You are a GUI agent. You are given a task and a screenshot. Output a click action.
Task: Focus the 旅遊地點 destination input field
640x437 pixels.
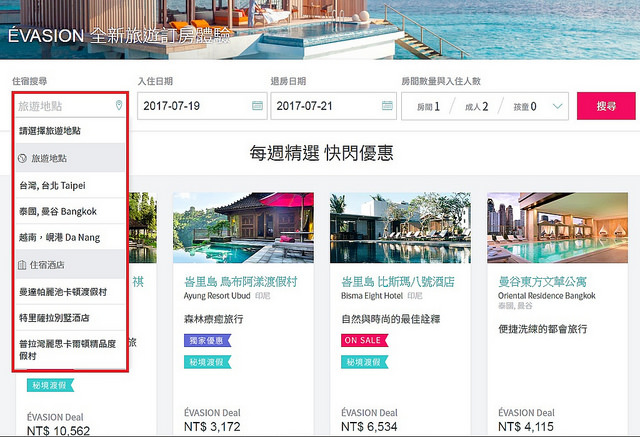70,106
